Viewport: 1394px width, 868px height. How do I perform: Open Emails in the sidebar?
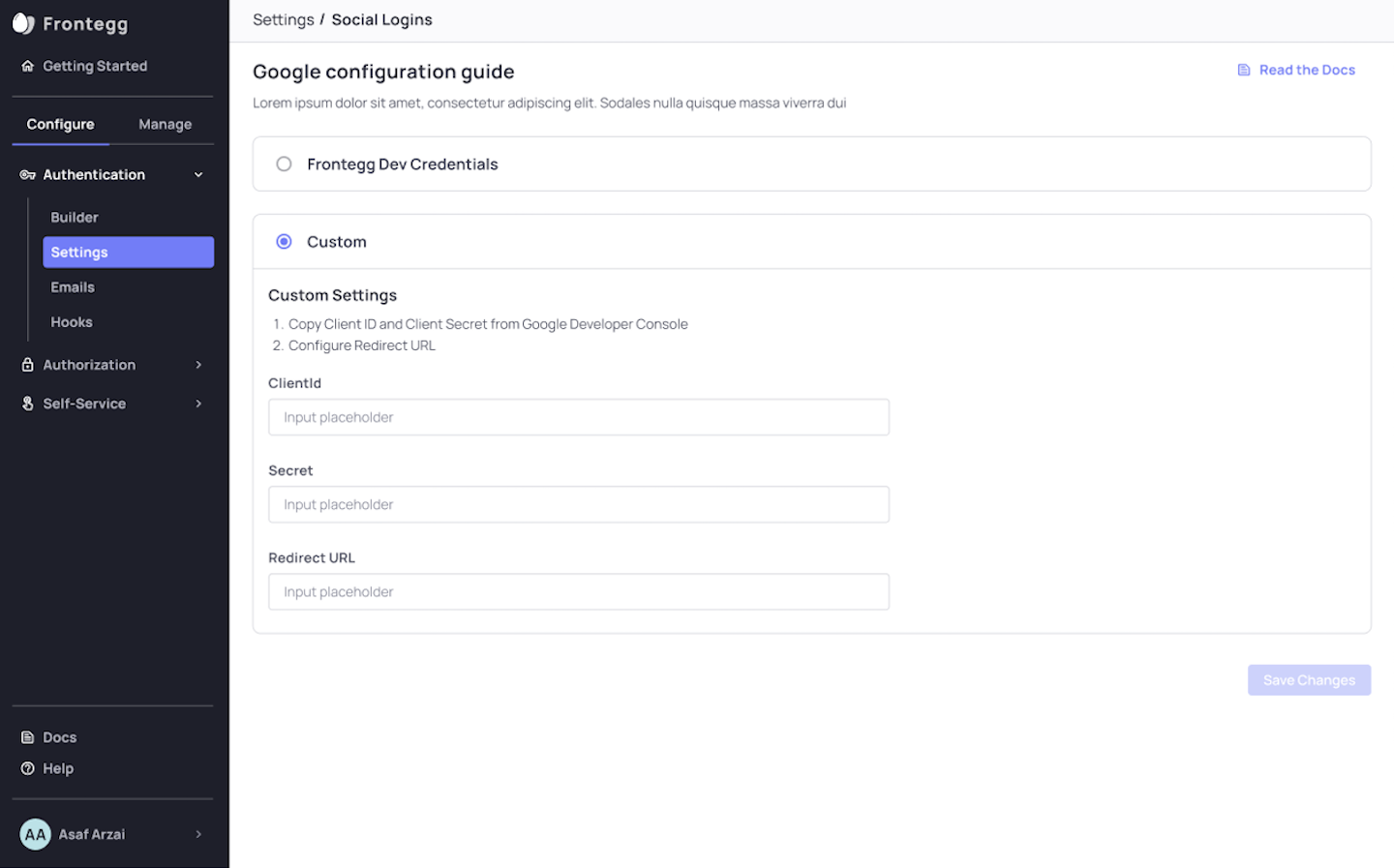(x=73, y=287)
